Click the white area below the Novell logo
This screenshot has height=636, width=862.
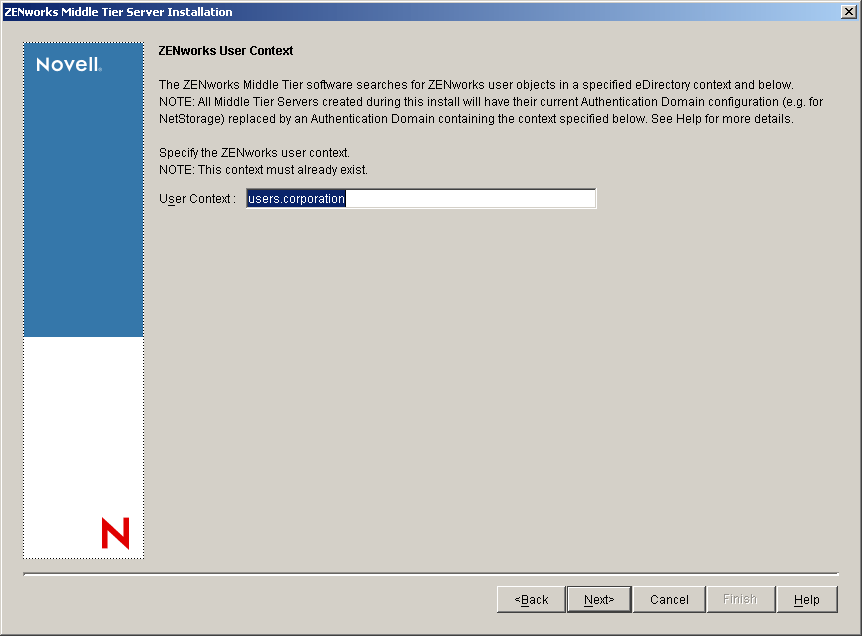[83, 430]
